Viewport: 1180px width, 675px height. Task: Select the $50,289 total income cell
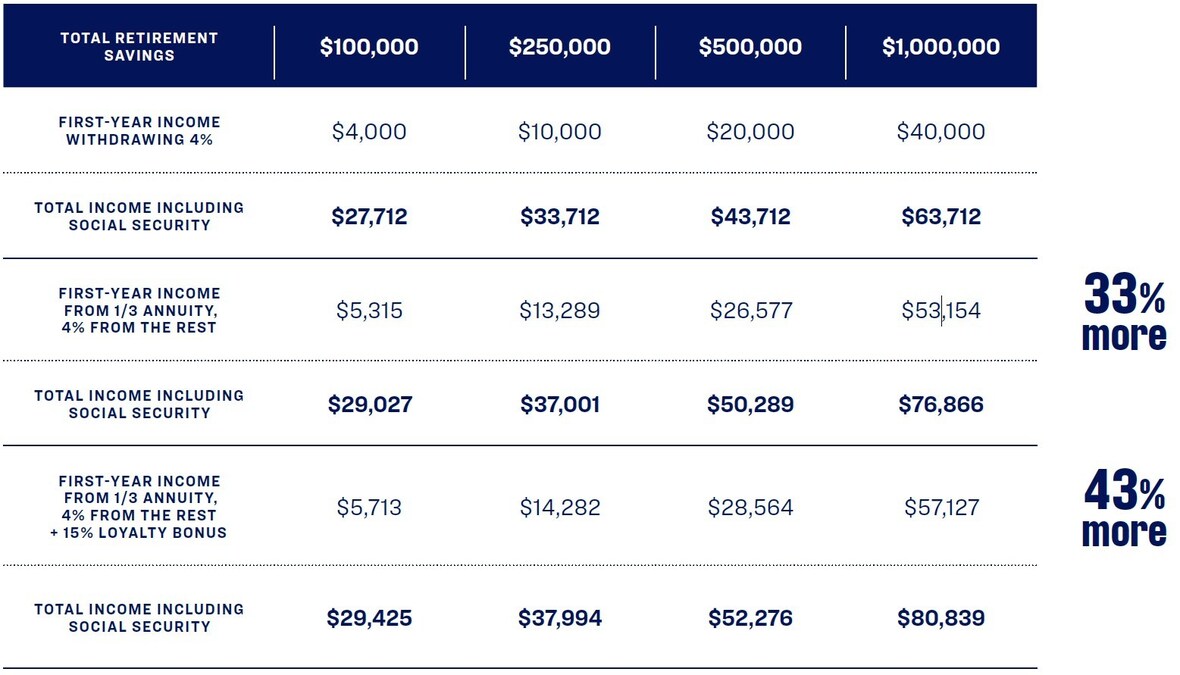point(750,405)
